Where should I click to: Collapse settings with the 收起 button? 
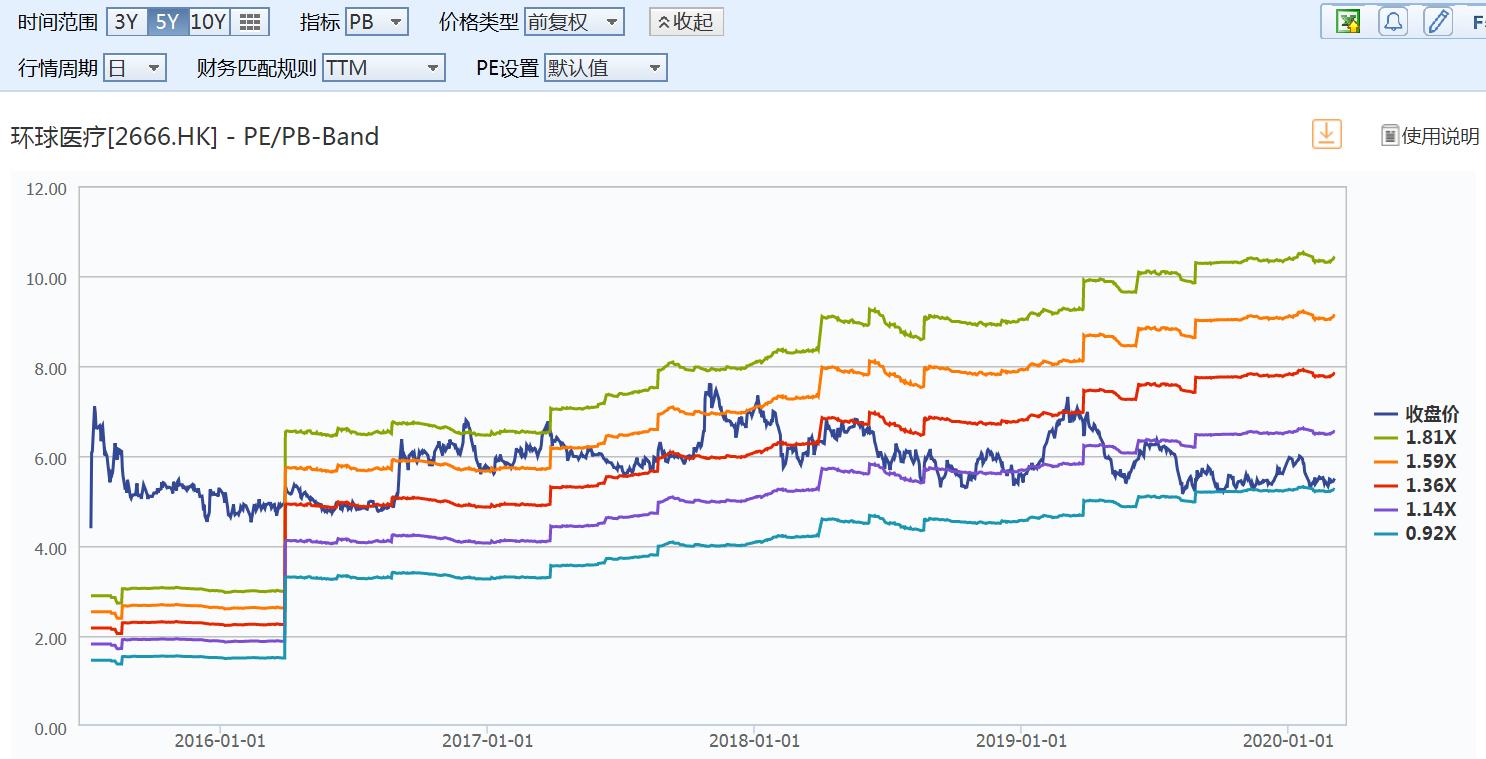click(686, 22)
